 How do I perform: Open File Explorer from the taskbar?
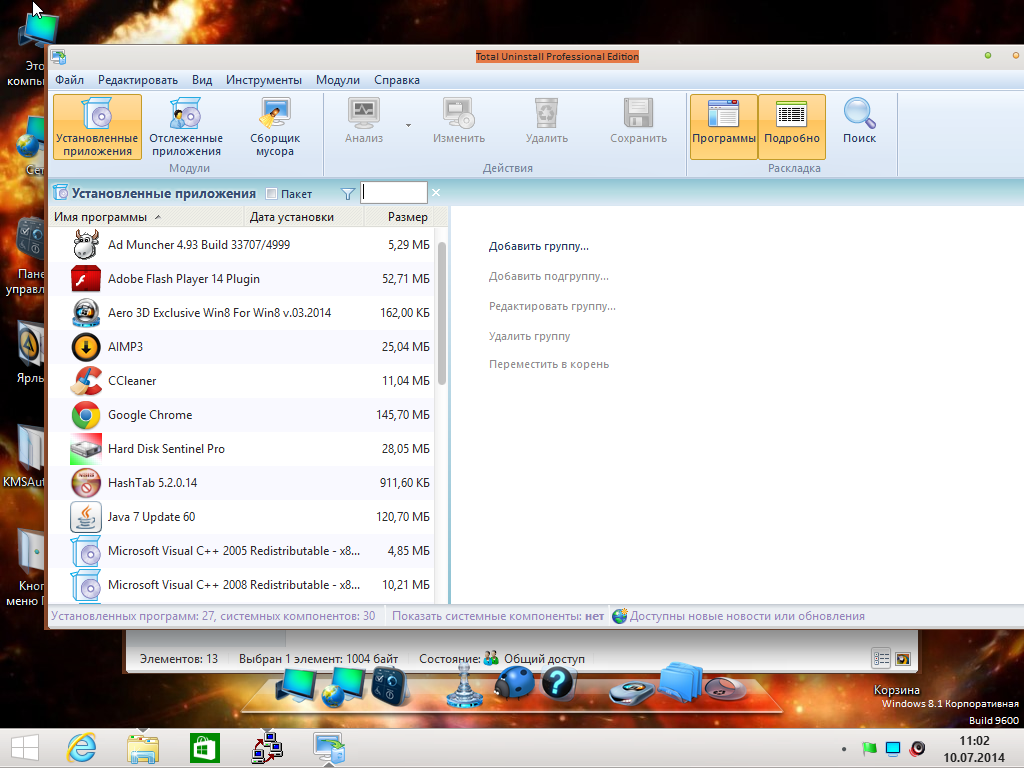(x=143, y=748)
